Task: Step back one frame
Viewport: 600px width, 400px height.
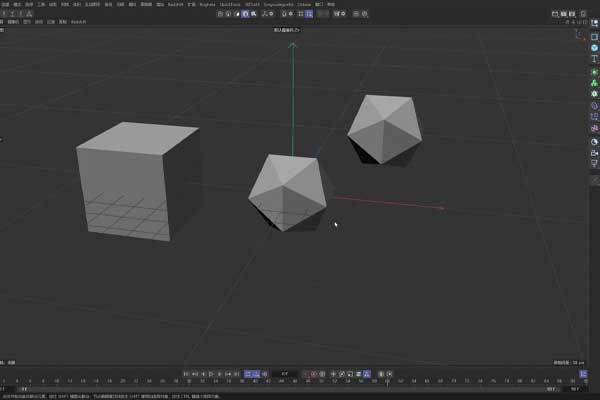Action: 203,374
